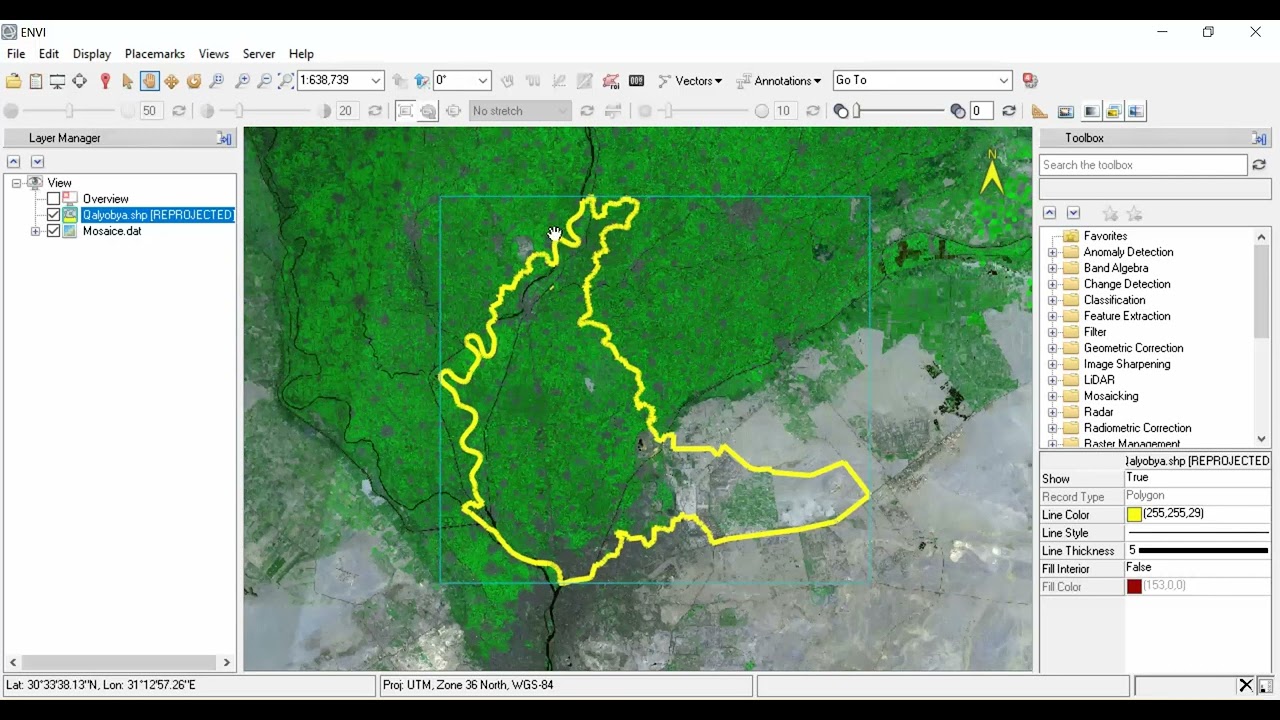Open the Portal tool
The width and height of the screenshot is (1280, 720).
[x=1065, y=111]
